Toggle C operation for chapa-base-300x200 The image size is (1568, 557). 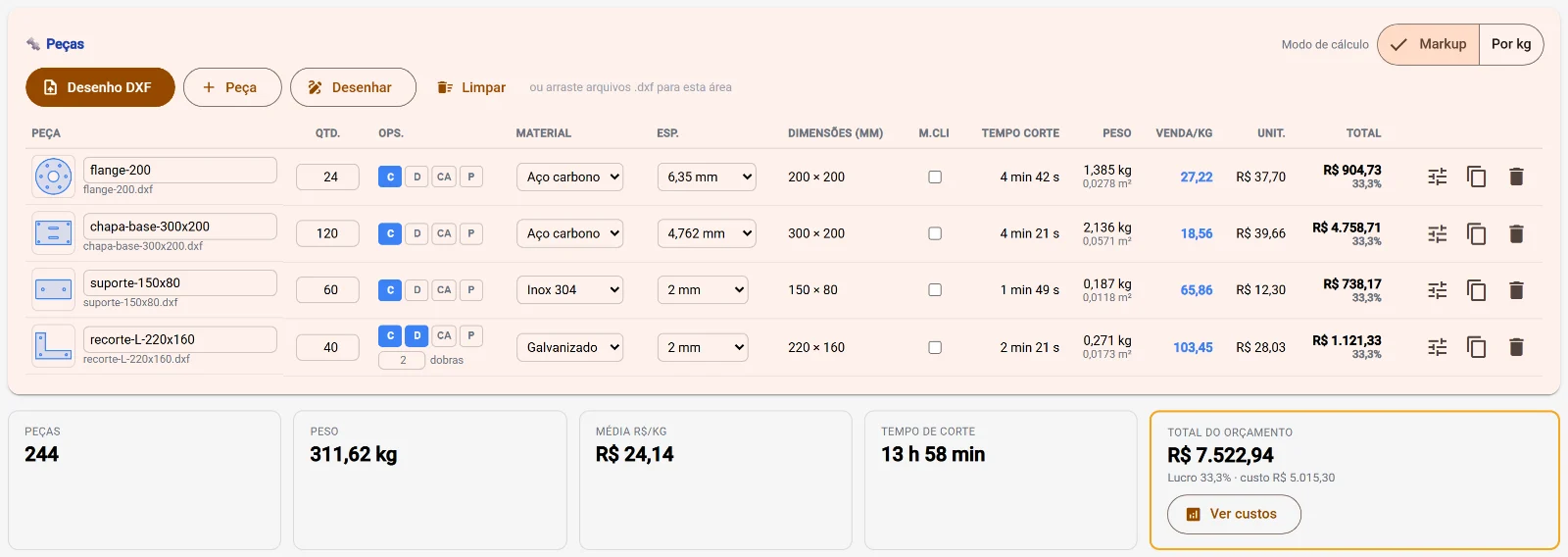coord(390,233)
